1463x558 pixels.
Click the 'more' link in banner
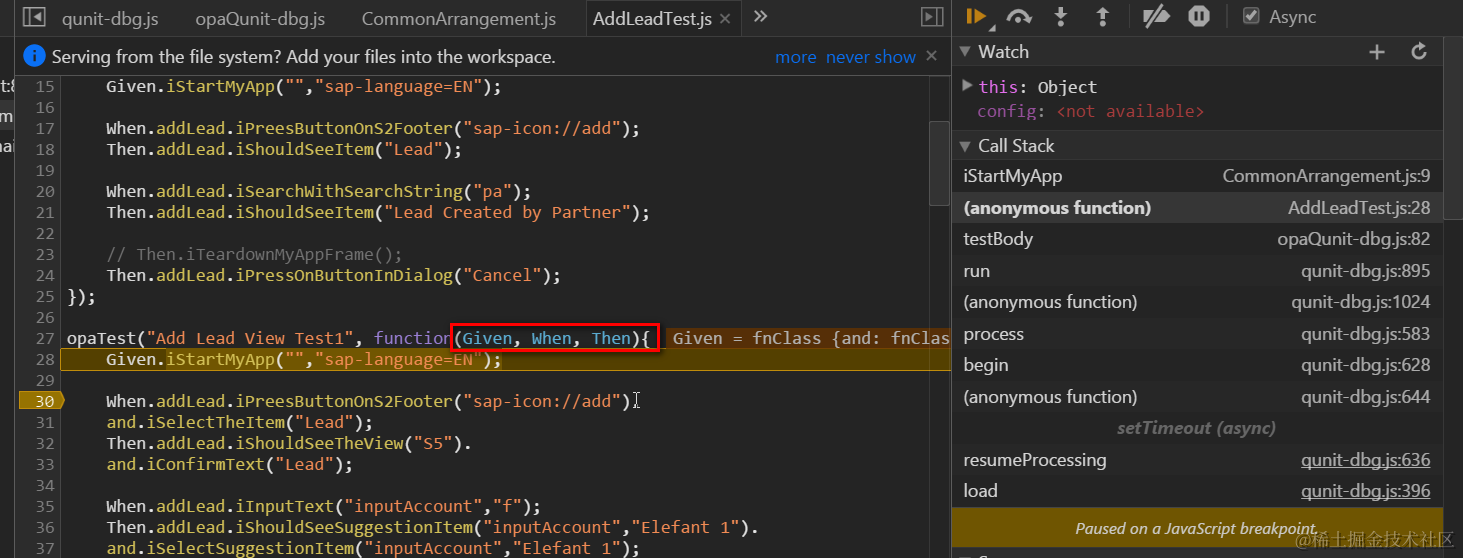795,57
